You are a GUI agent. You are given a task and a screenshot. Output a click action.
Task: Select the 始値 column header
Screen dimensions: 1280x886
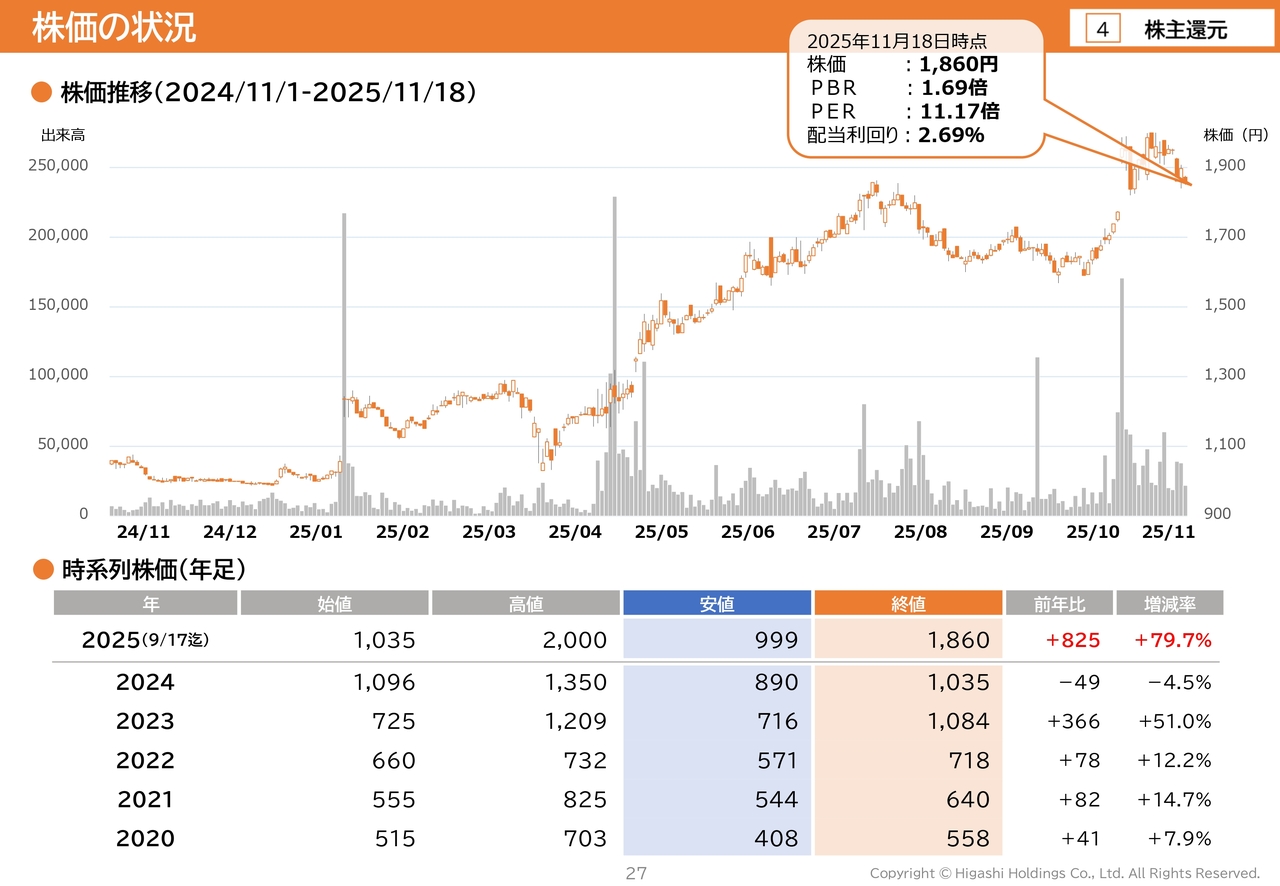(335, 603)
